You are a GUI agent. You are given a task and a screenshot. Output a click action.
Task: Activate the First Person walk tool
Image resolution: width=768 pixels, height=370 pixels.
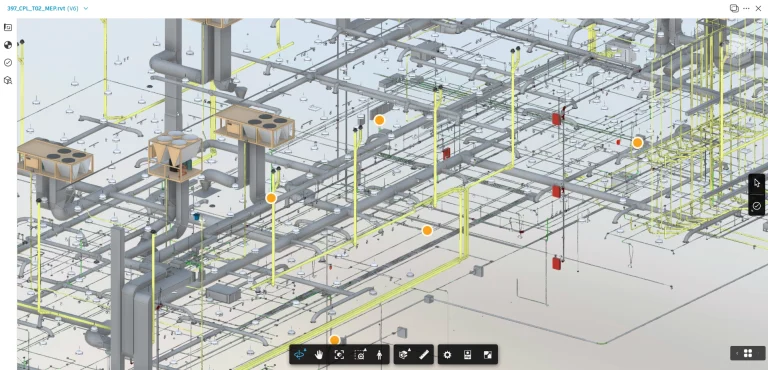click(x=379, y=355)
